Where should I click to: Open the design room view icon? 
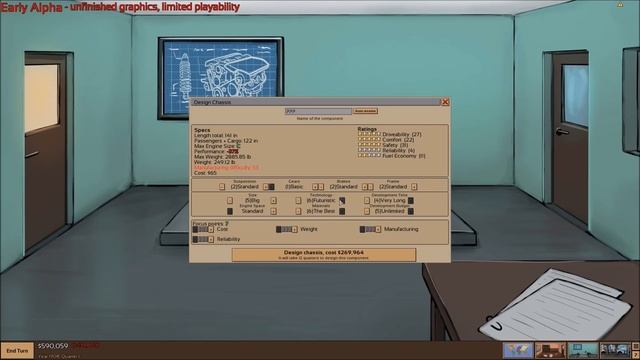pos(583,350)
